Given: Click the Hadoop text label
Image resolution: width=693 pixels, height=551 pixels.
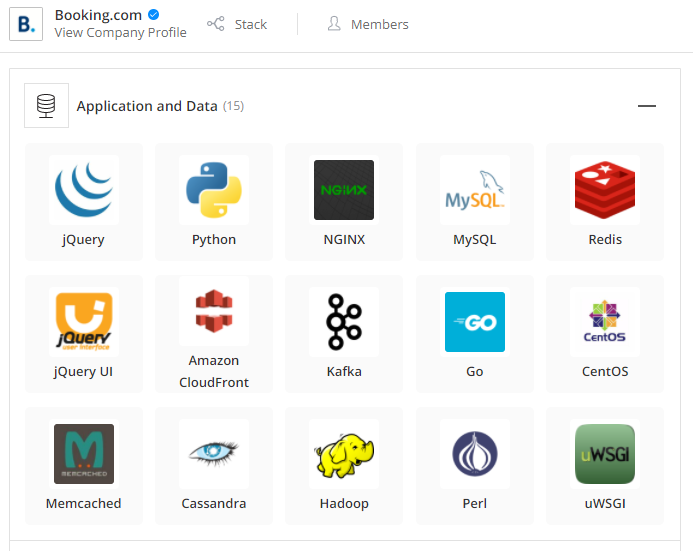Looking at the screenshot, I should pyautogui.click(x=344, y=504).
